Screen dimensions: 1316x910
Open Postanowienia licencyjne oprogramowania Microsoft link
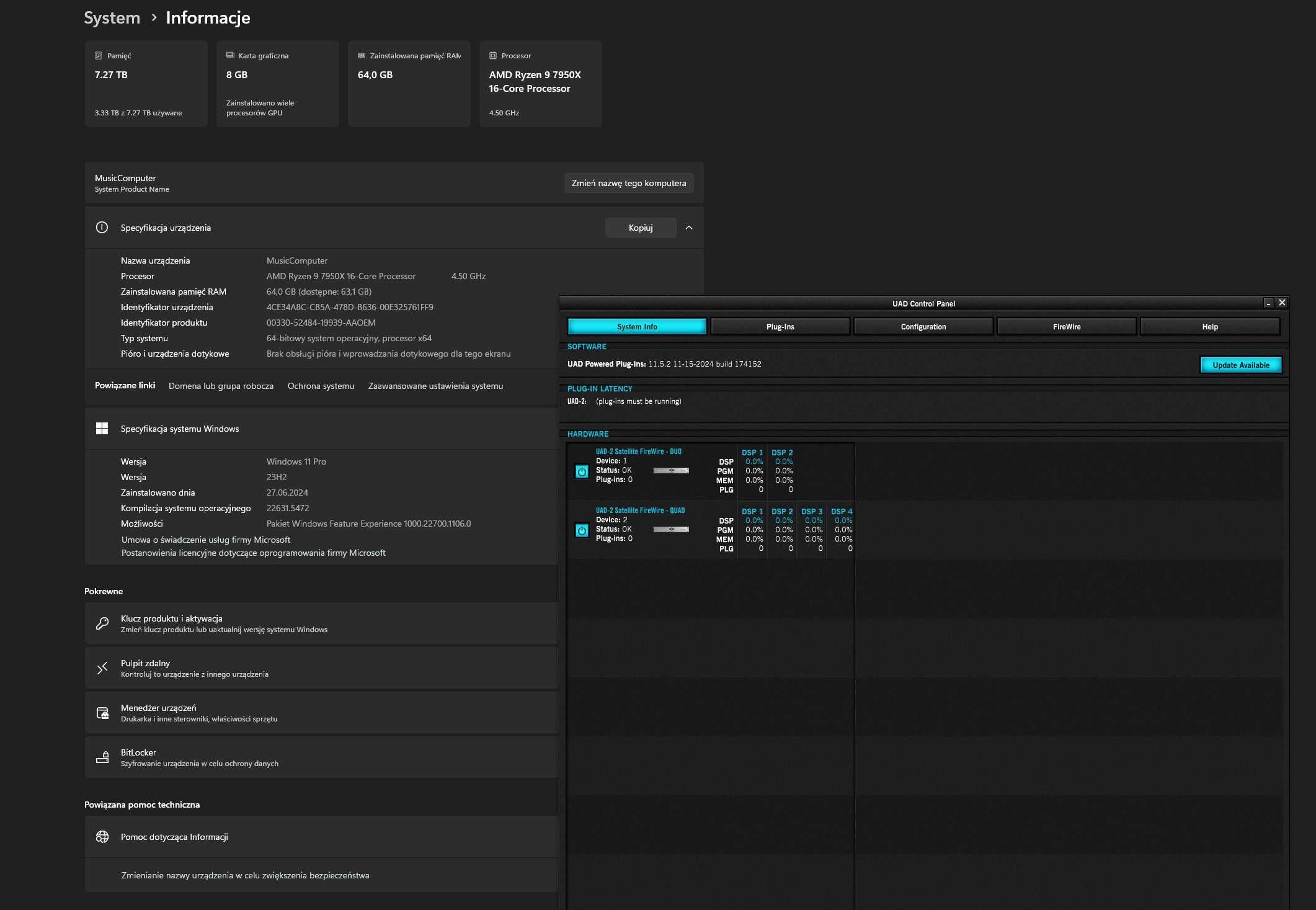[254, 553]
